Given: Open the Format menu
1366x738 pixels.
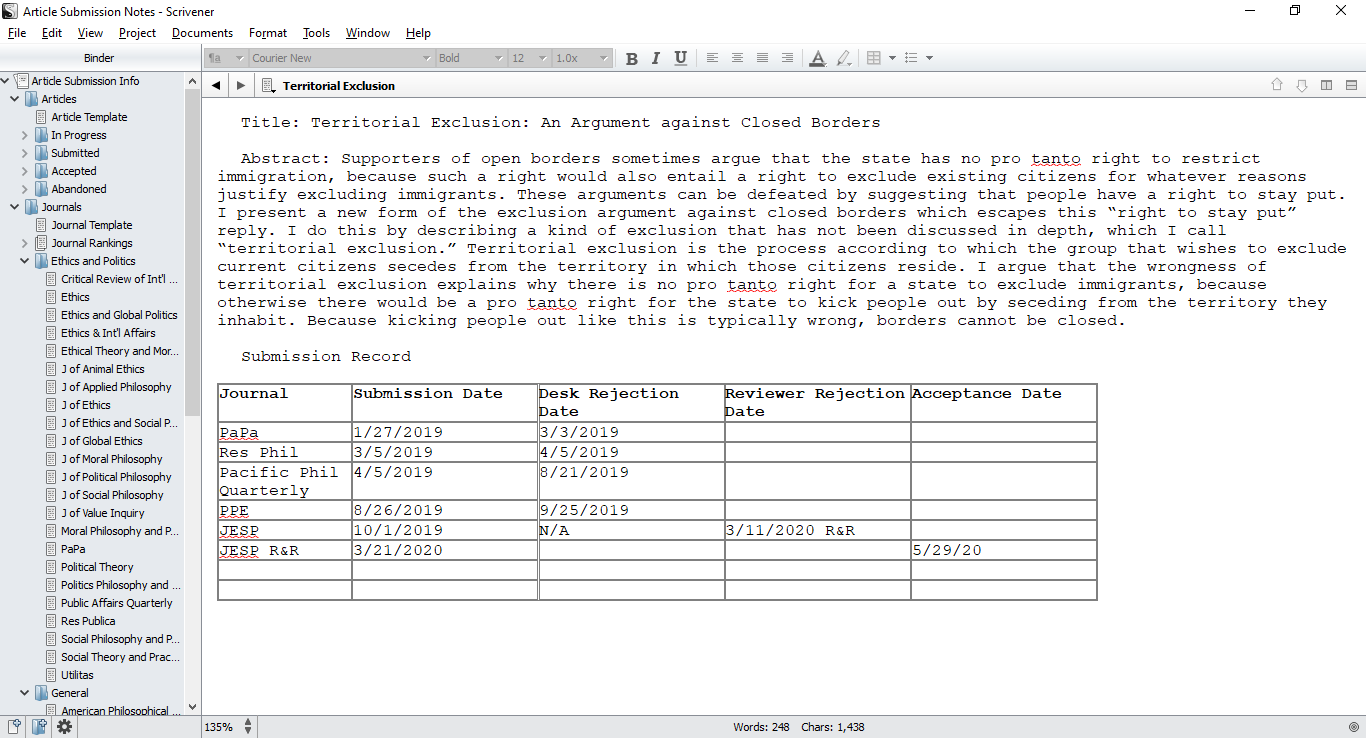Looking at the screenshot, I should click(268, 33).
